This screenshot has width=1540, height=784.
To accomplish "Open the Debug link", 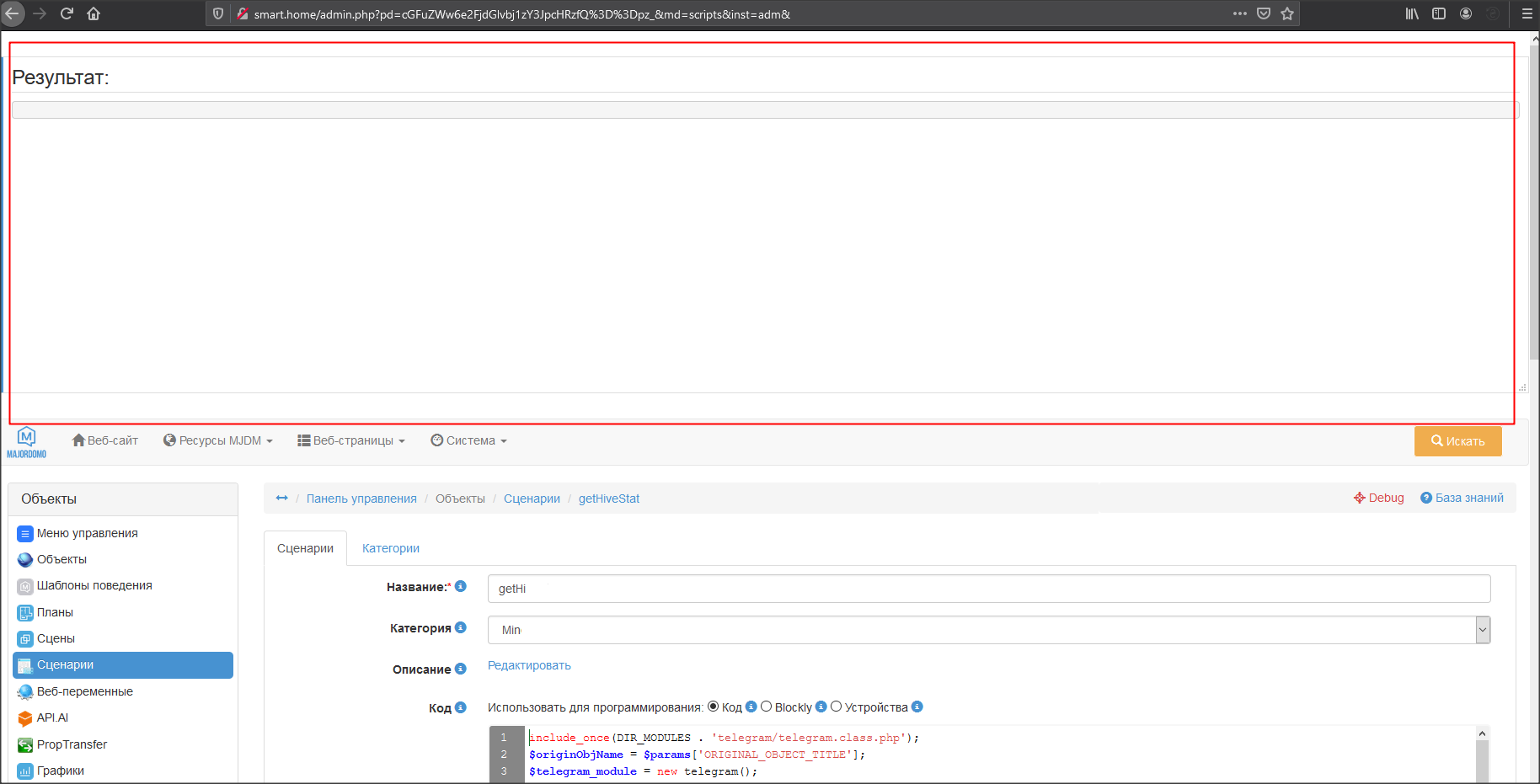I will (x=1379, y=498).
